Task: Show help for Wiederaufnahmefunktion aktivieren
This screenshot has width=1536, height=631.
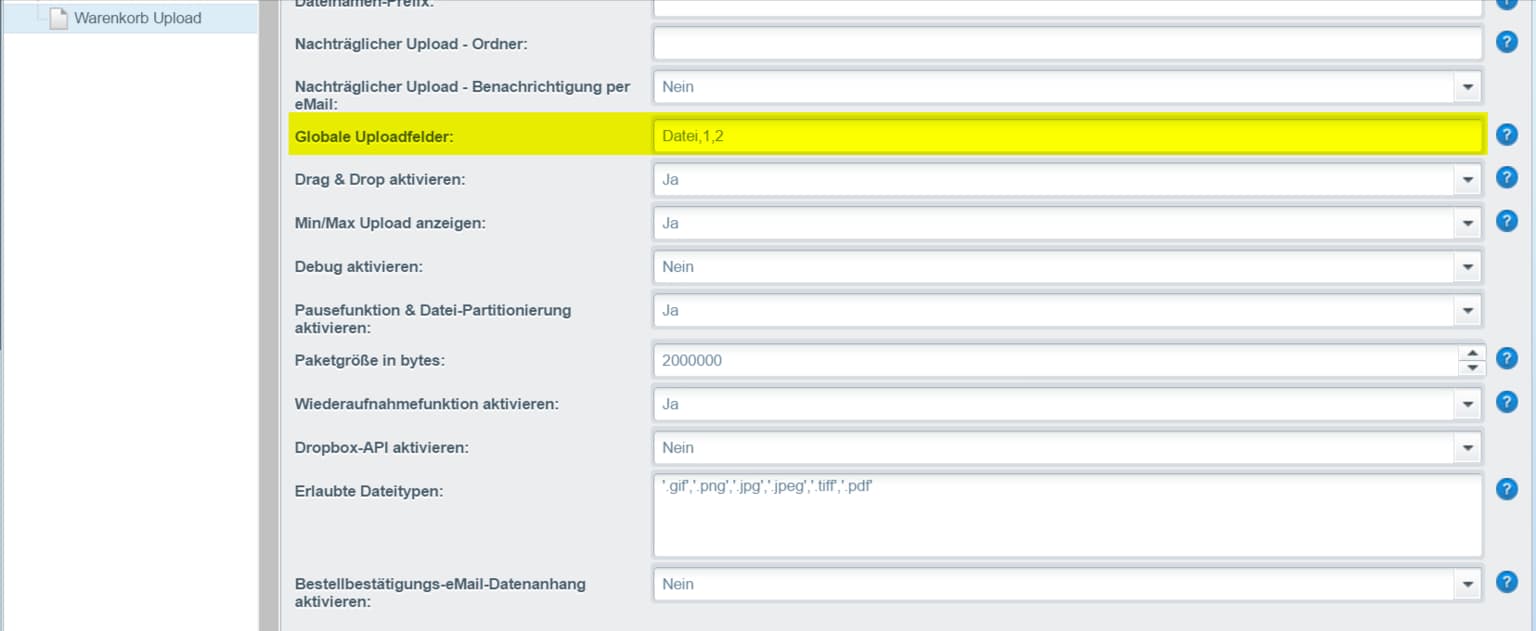Action: point(1506,402)
